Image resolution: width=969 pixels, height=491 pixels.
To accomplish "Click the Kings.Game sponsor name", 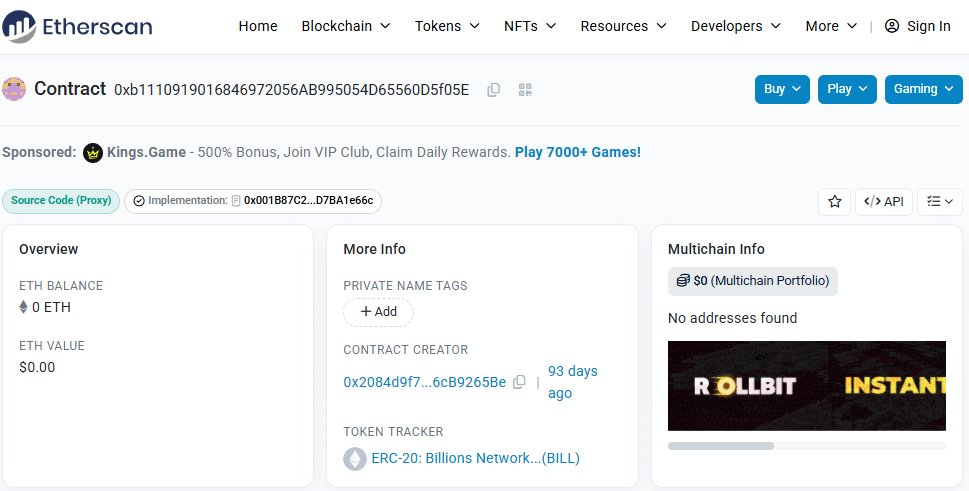I will point(146,153).
